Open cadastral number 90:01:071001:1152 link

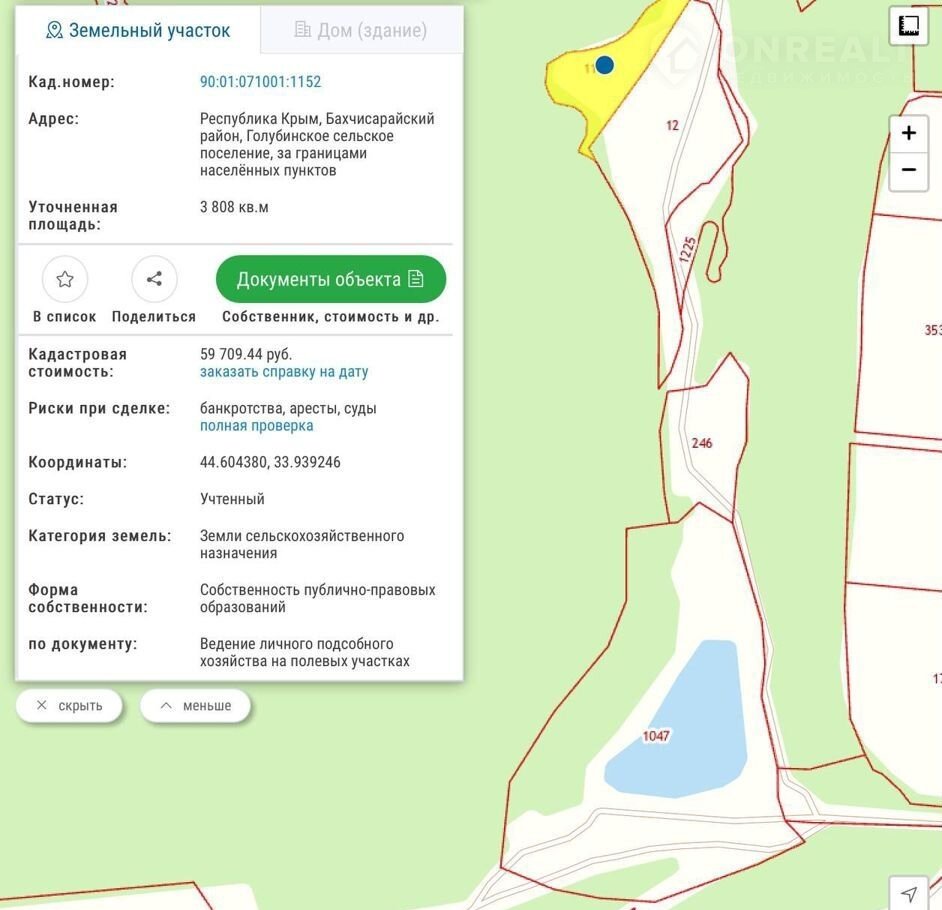(260, 82)
